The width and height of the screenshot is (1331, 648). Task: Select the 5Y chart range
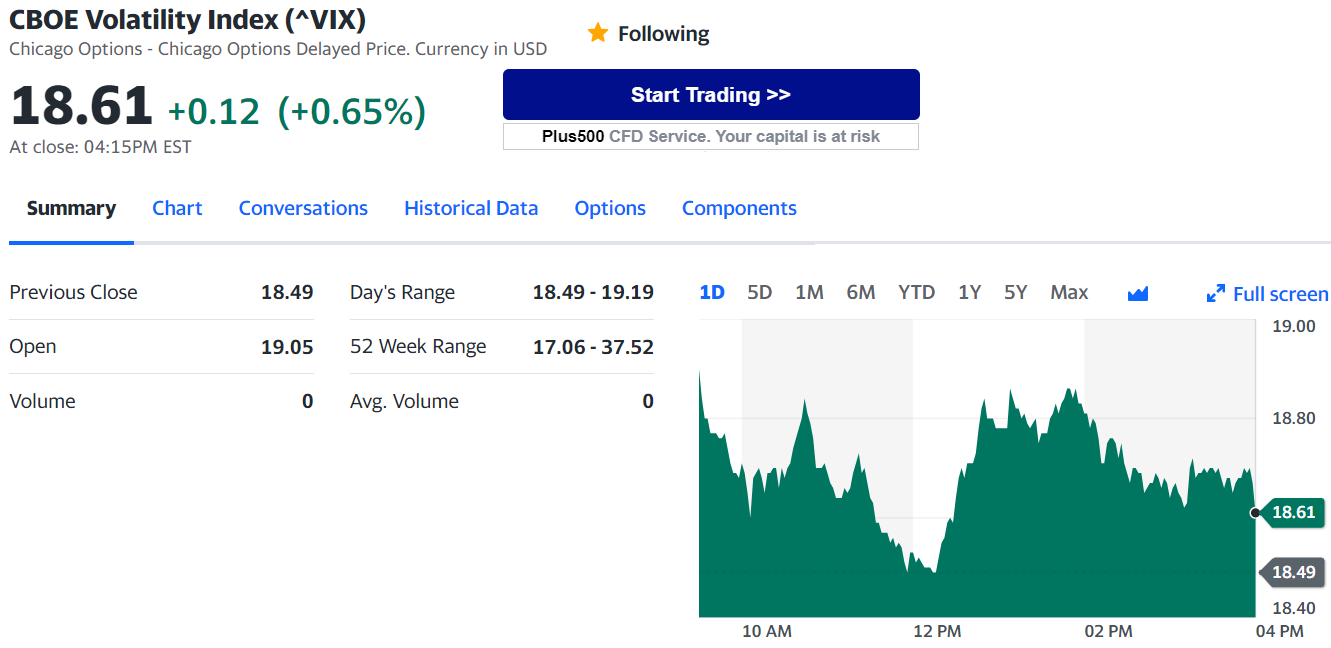(1015, 293)
